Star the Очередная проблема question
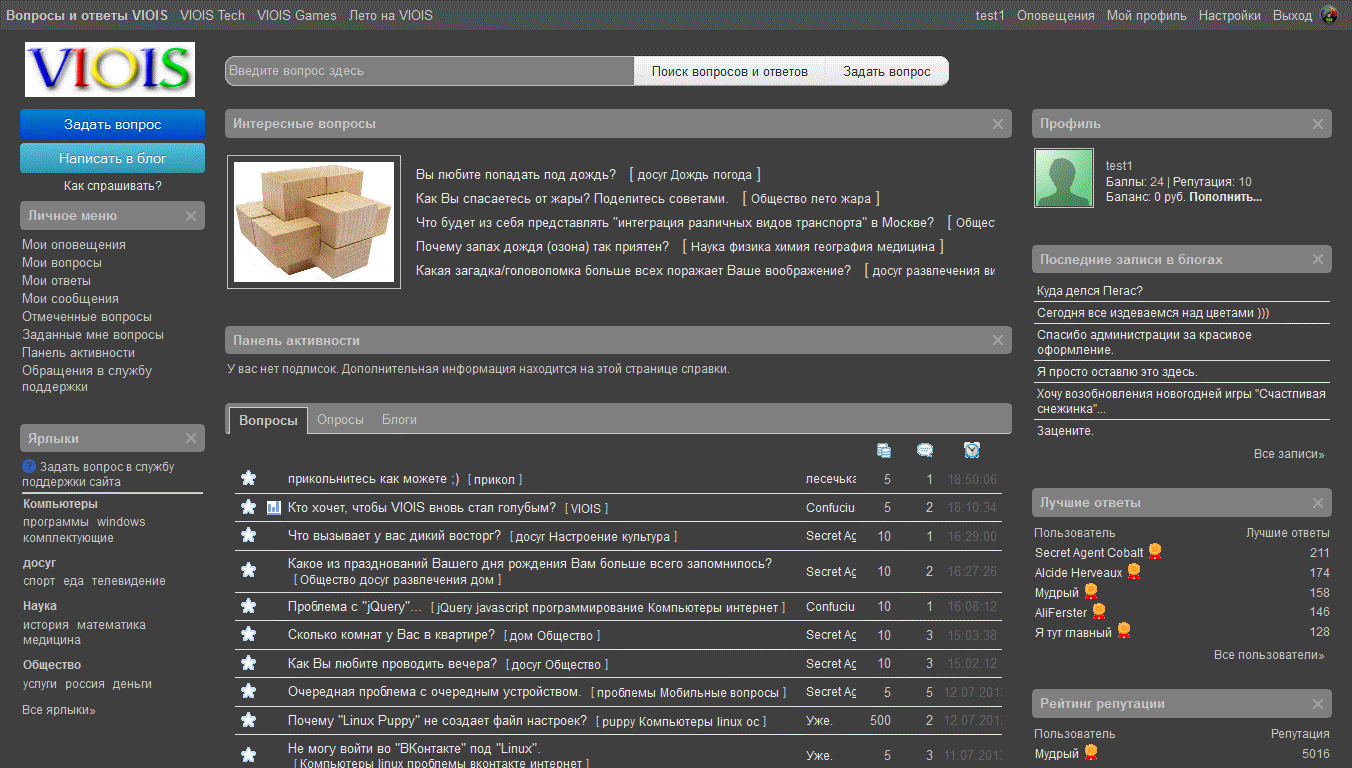Viewport: 1352px width, 768px height. point(248,691)
